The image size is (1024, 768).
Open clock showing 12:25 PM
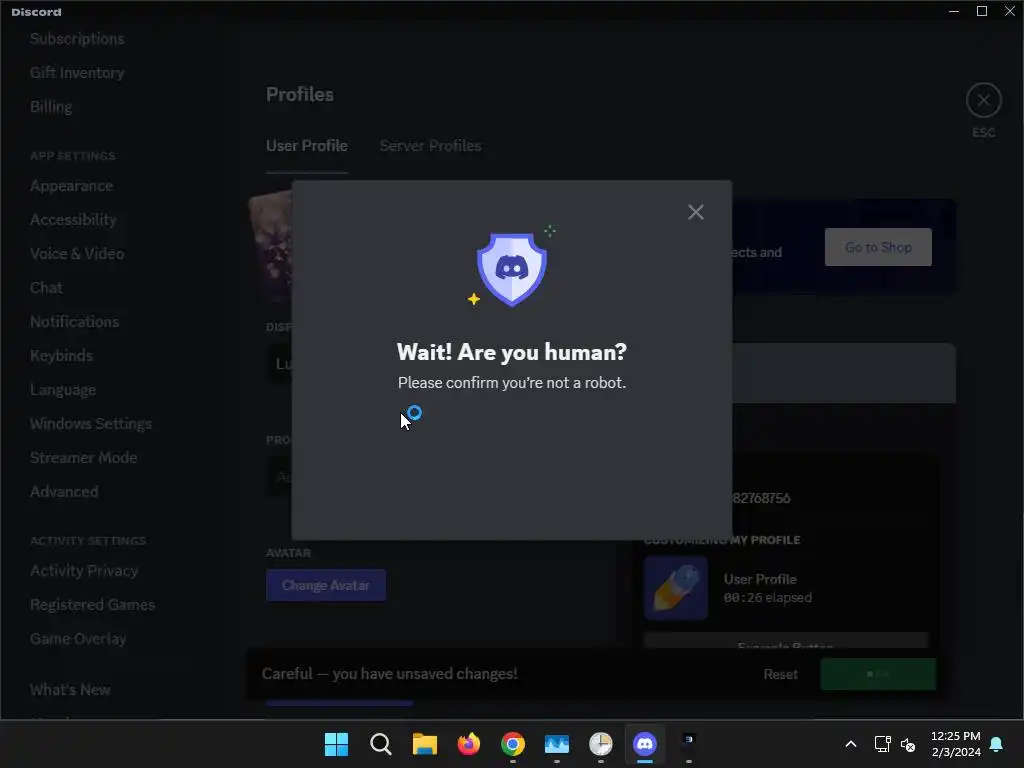click(955, 744)
